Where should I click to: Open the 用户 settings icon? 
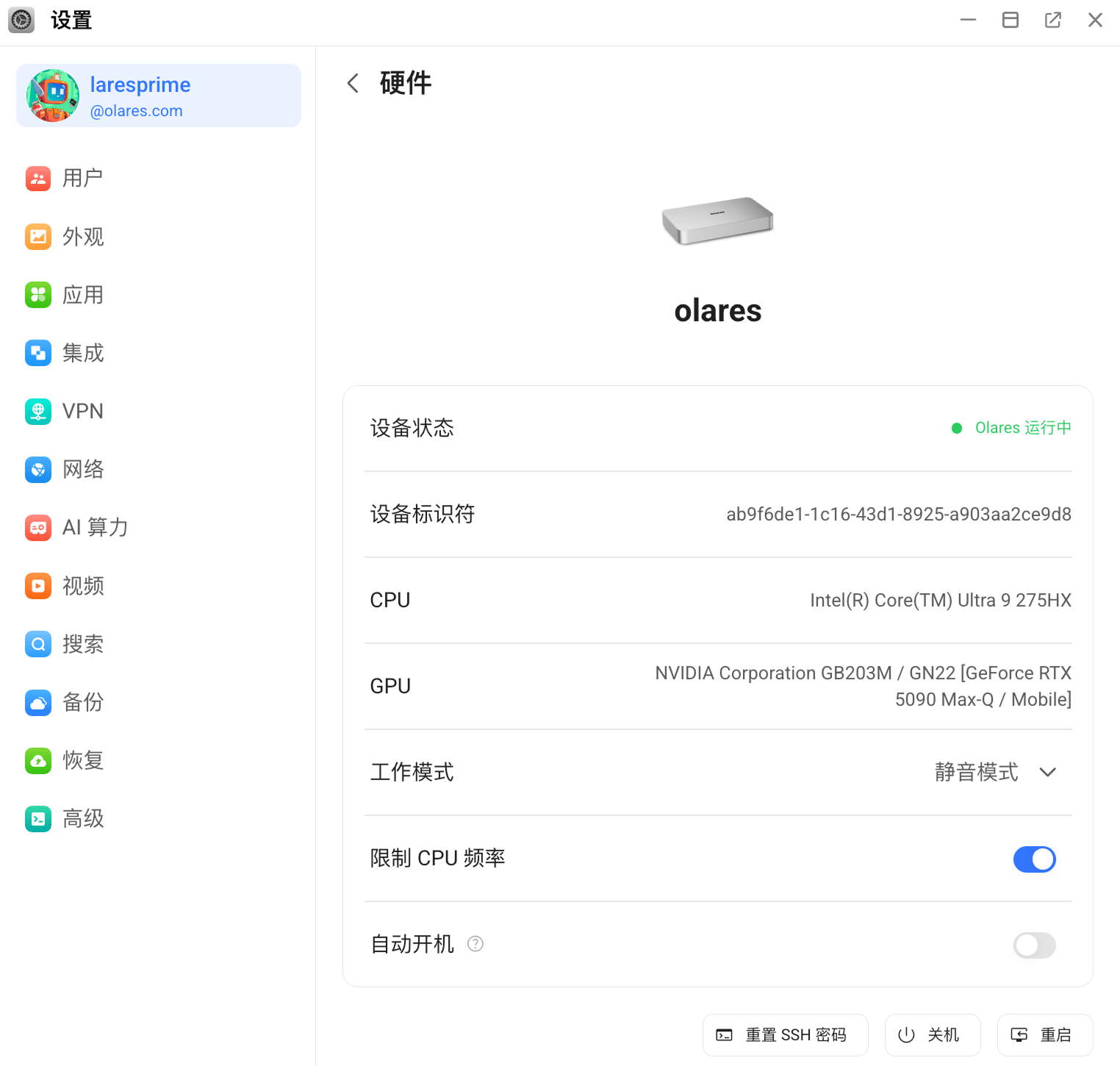[x=38, y=178]
